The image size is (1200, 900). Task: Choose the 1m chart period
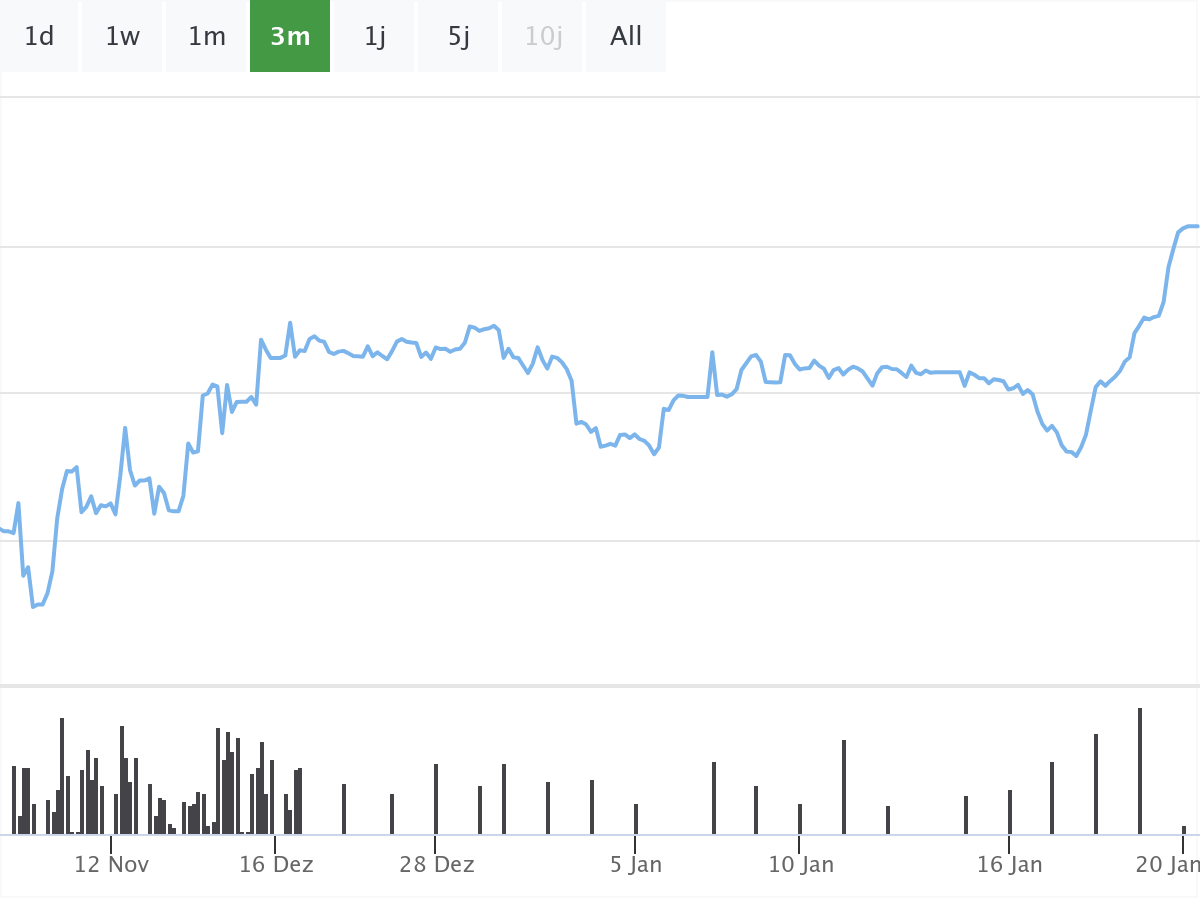(x=207, y=37)
